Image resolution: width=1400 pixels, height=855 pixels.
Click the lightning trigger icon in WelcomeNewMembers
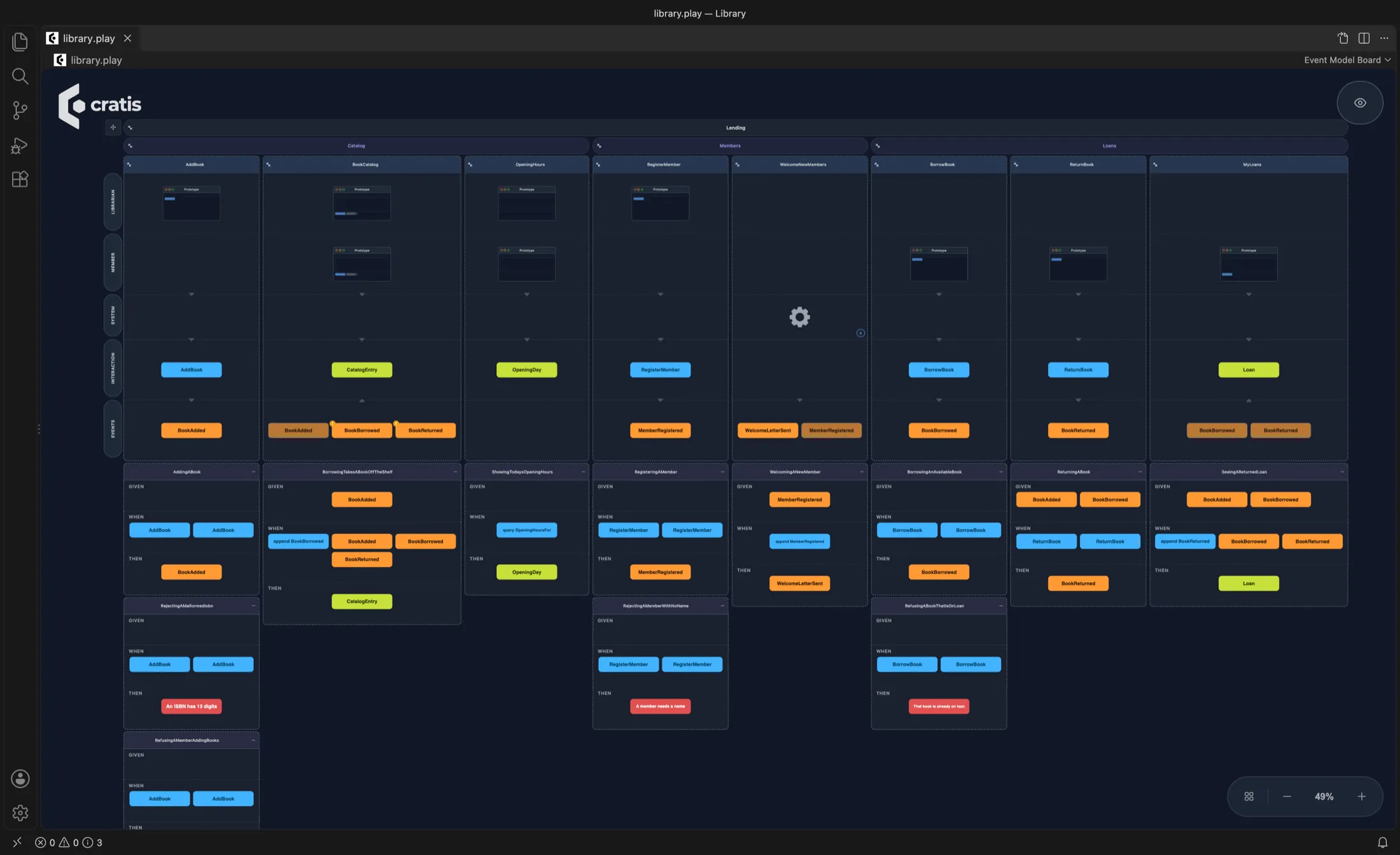tap(860, 333)
